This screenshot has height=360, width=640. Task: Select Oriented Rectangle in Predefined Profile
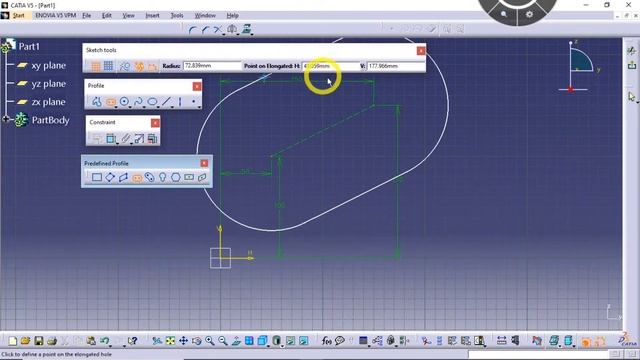(110, 177)
